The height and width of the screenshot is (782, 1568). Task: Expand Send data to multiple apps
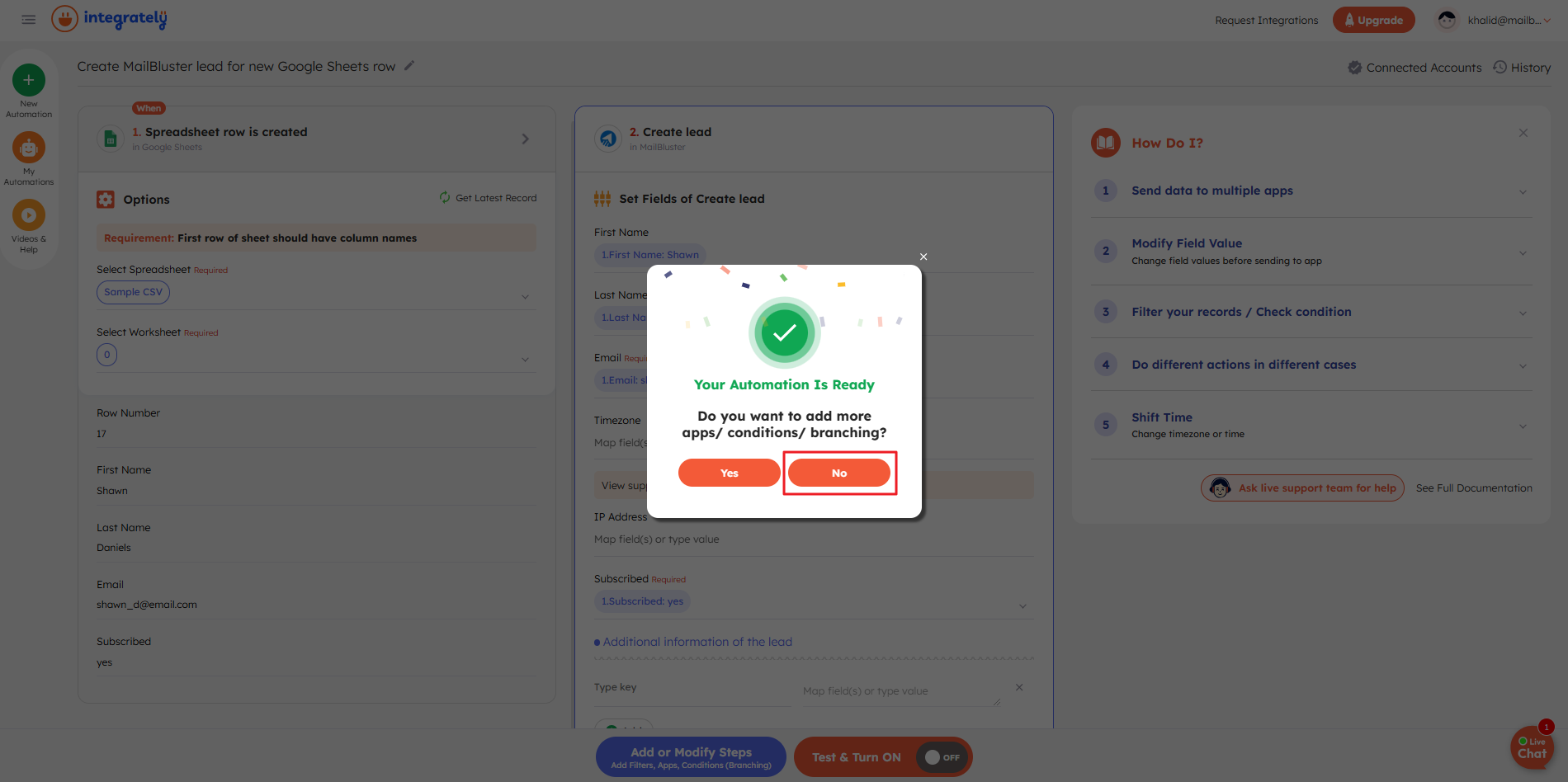pyautogui.click(x=1523, y=191)
